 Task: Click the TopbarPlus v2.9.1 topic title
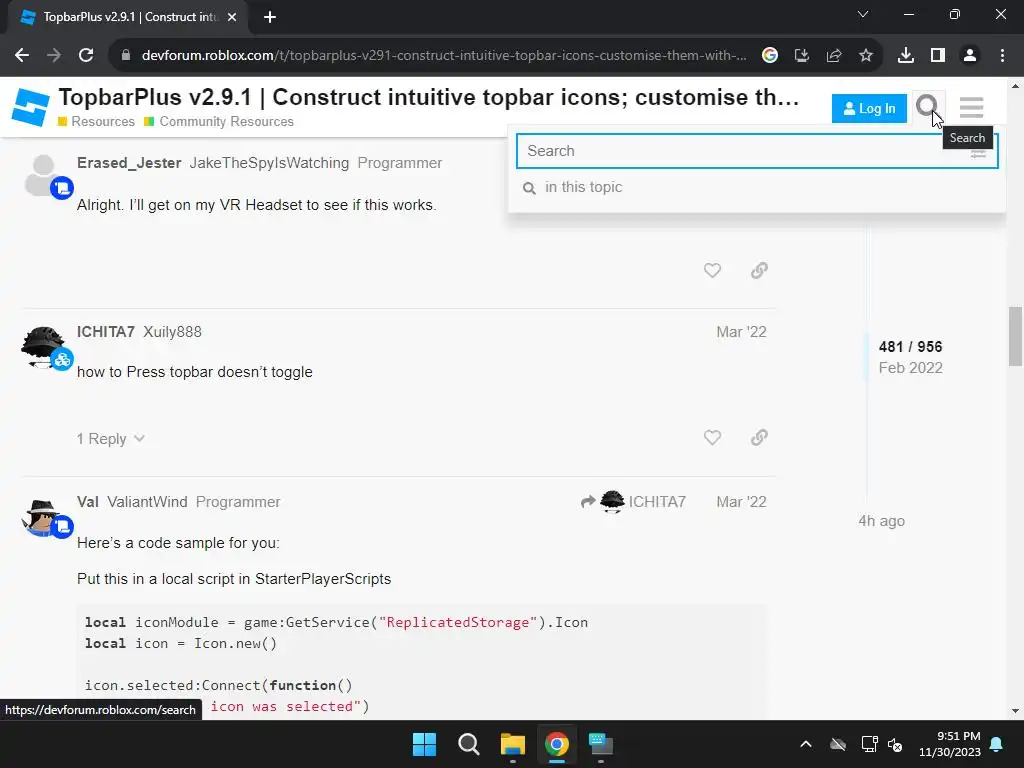point(428,97)
